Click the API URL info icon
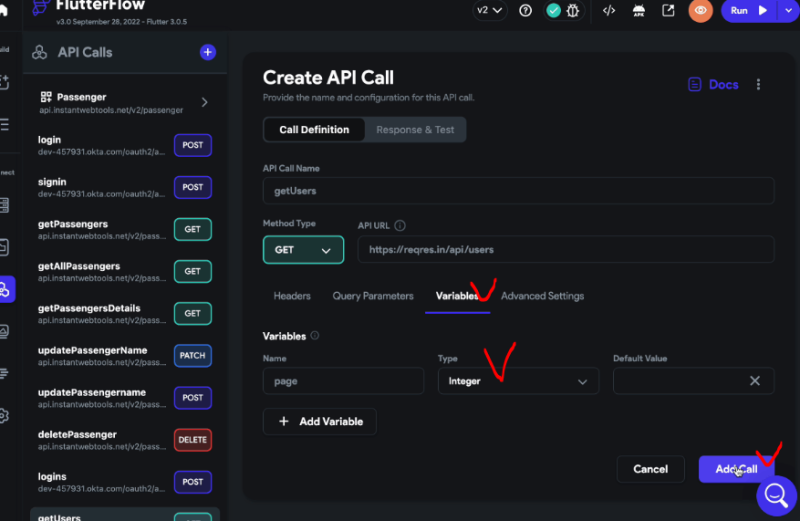The width and height of the screenshot is (800, 521). point(400,226)
